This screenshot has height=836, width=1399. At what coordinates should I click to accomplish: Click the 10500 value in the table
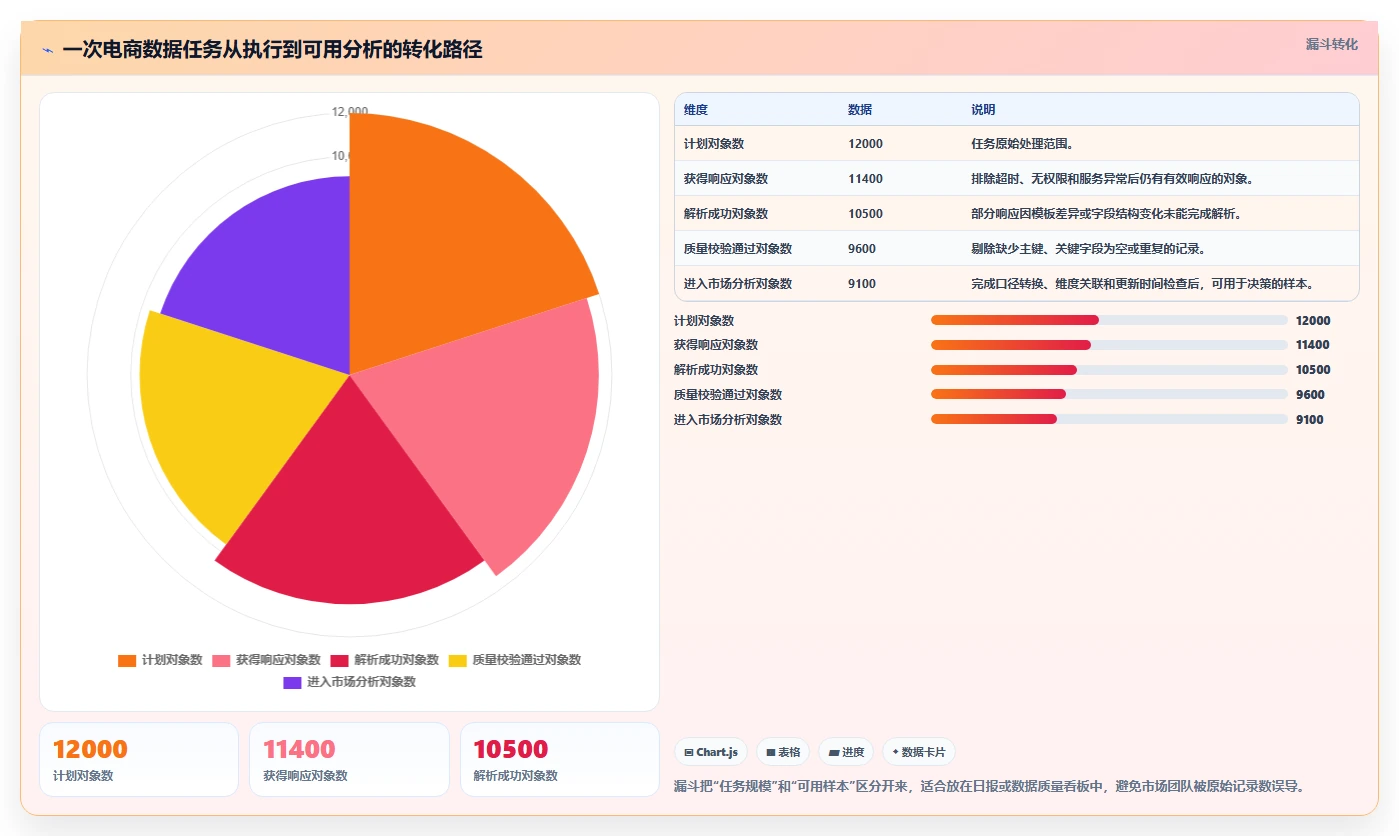tap(865, 214)
